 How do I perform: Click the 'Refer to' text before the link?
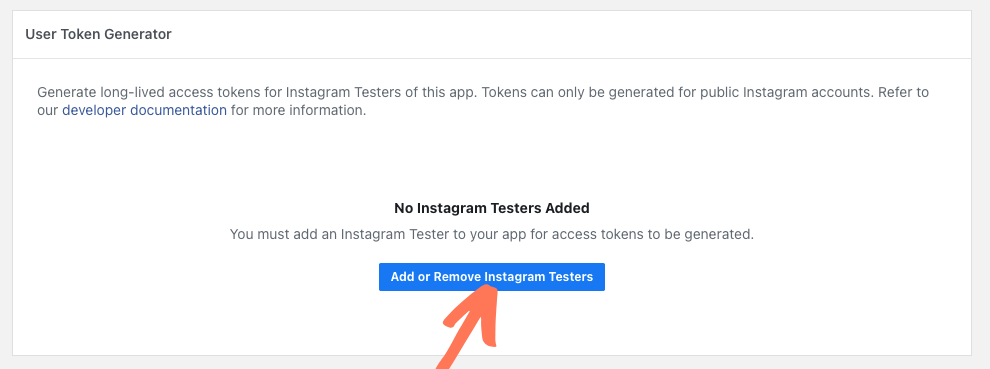point(904,92)
